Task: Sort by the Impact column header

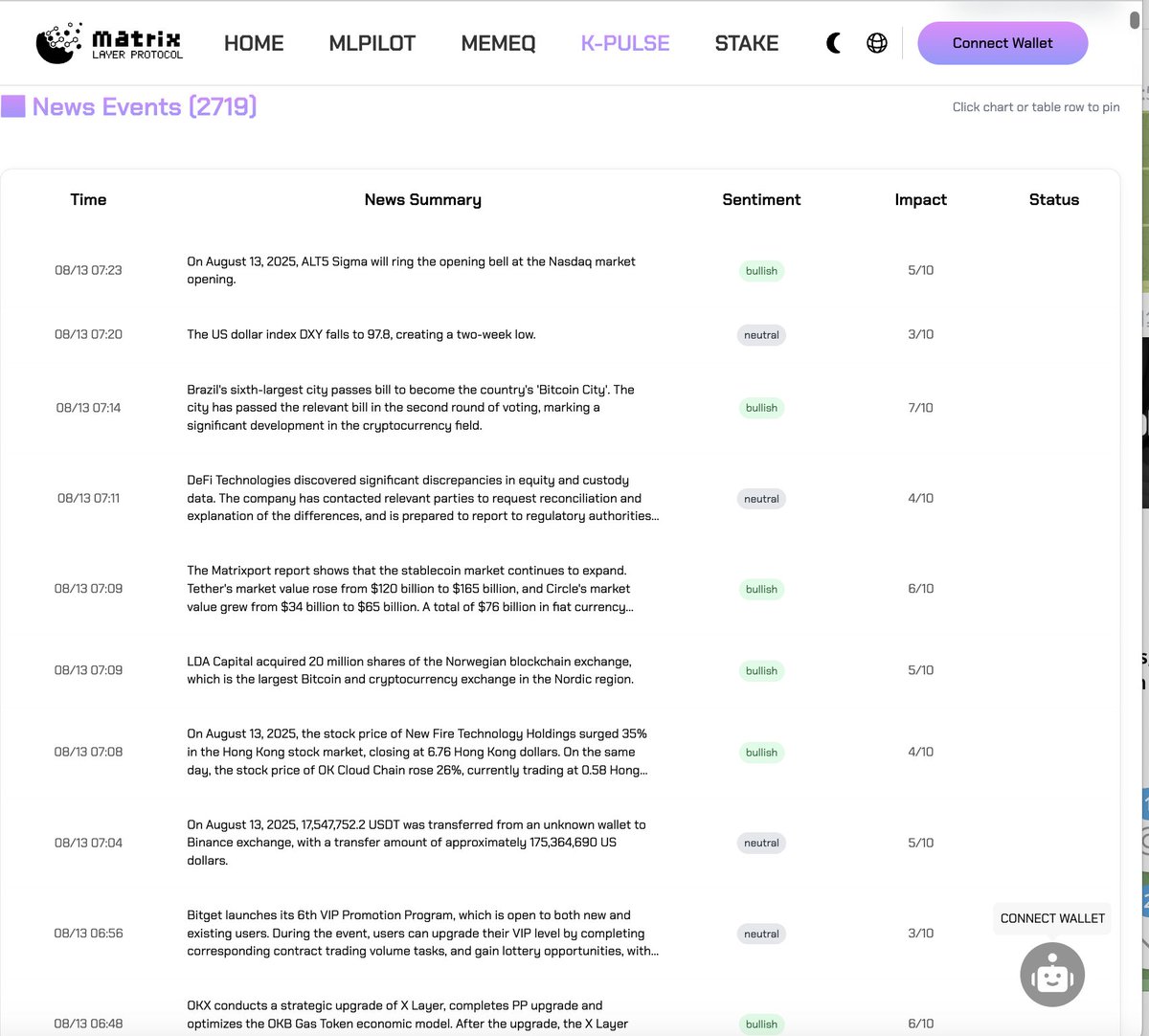Action: pyautogui.click(x=920, y=199)
